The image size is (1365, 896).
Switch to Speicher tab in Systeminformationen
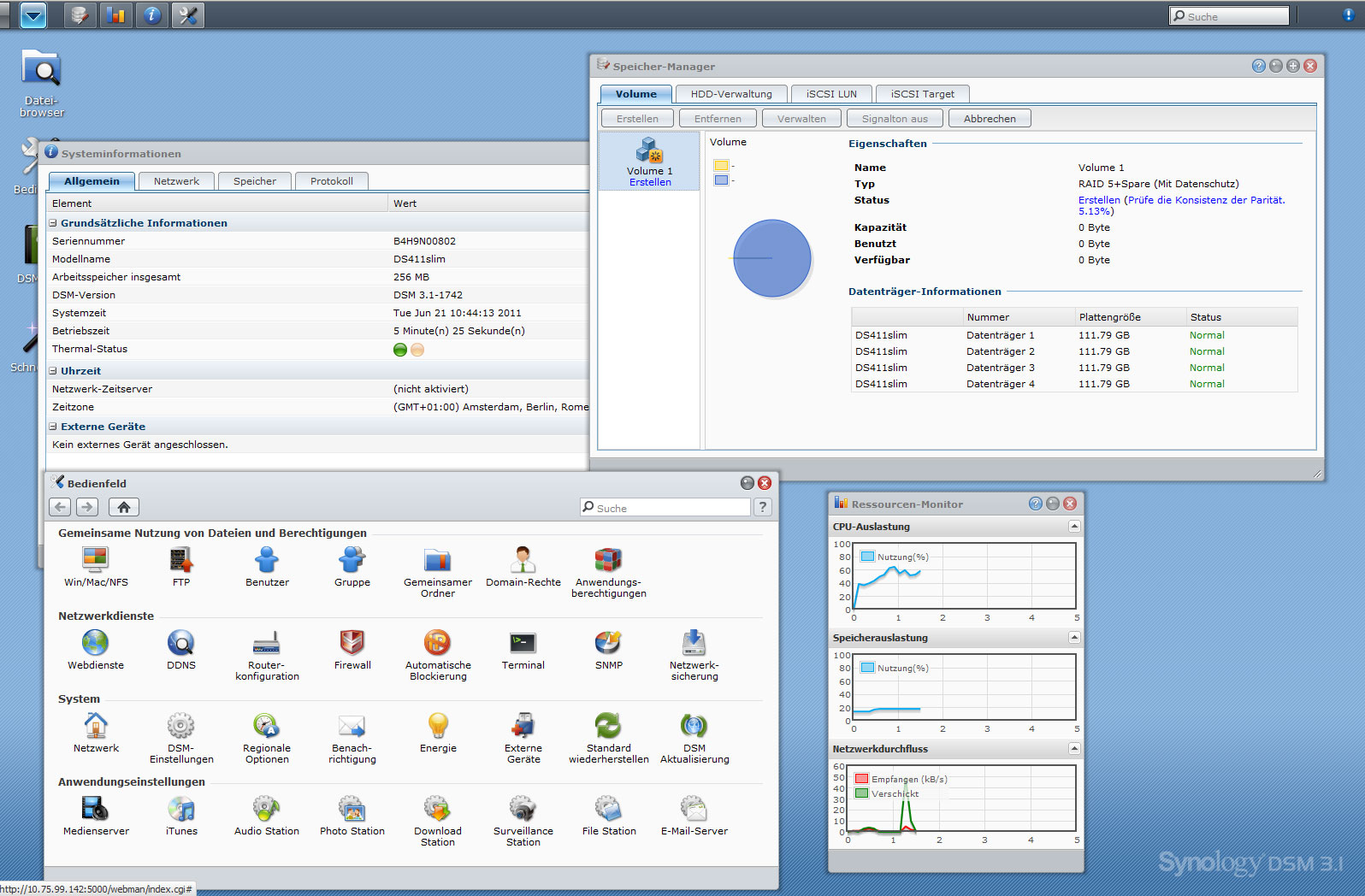coord(255,181)
